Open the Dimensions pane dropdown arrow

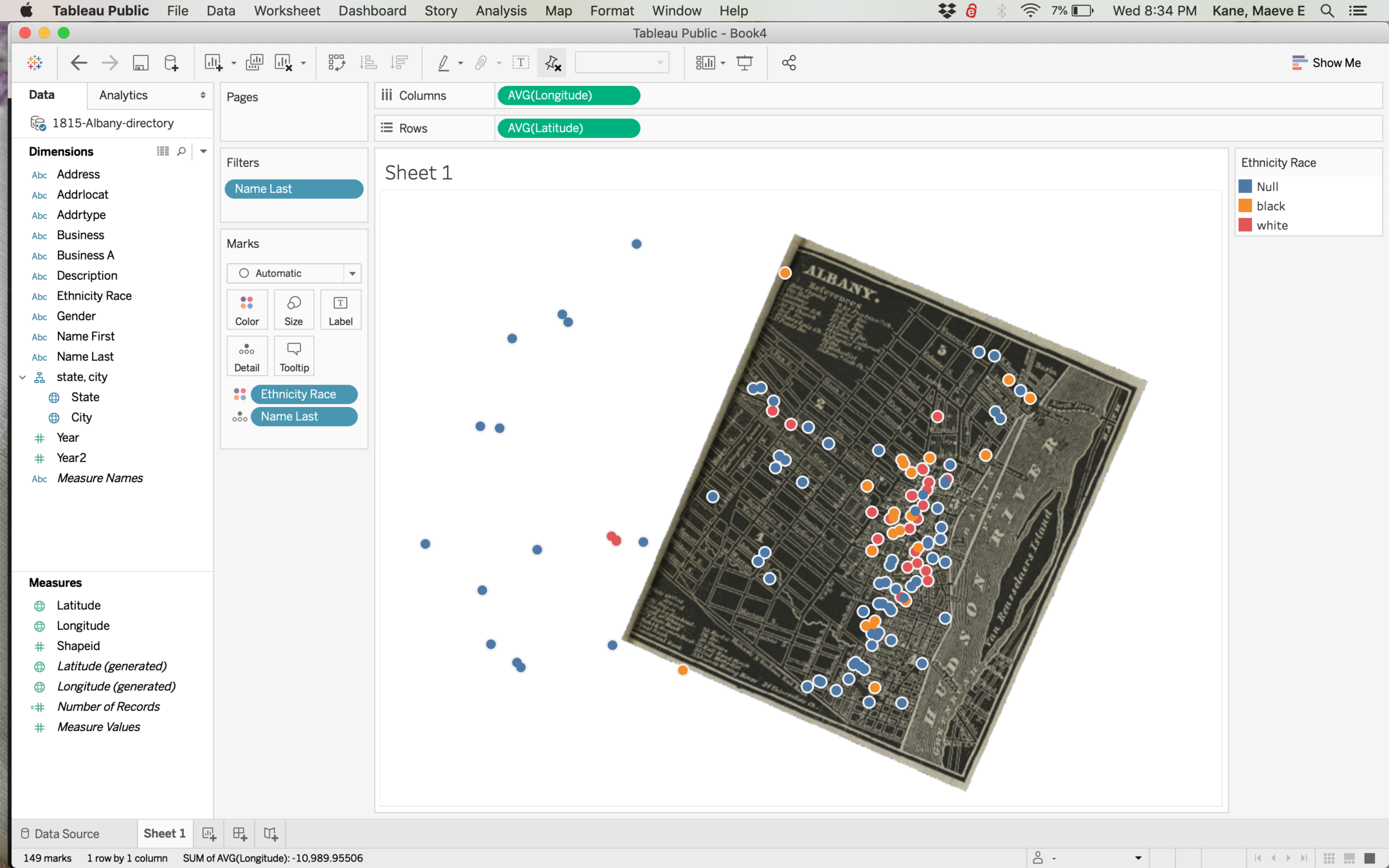pyautogui.click(x=203, y=151)
